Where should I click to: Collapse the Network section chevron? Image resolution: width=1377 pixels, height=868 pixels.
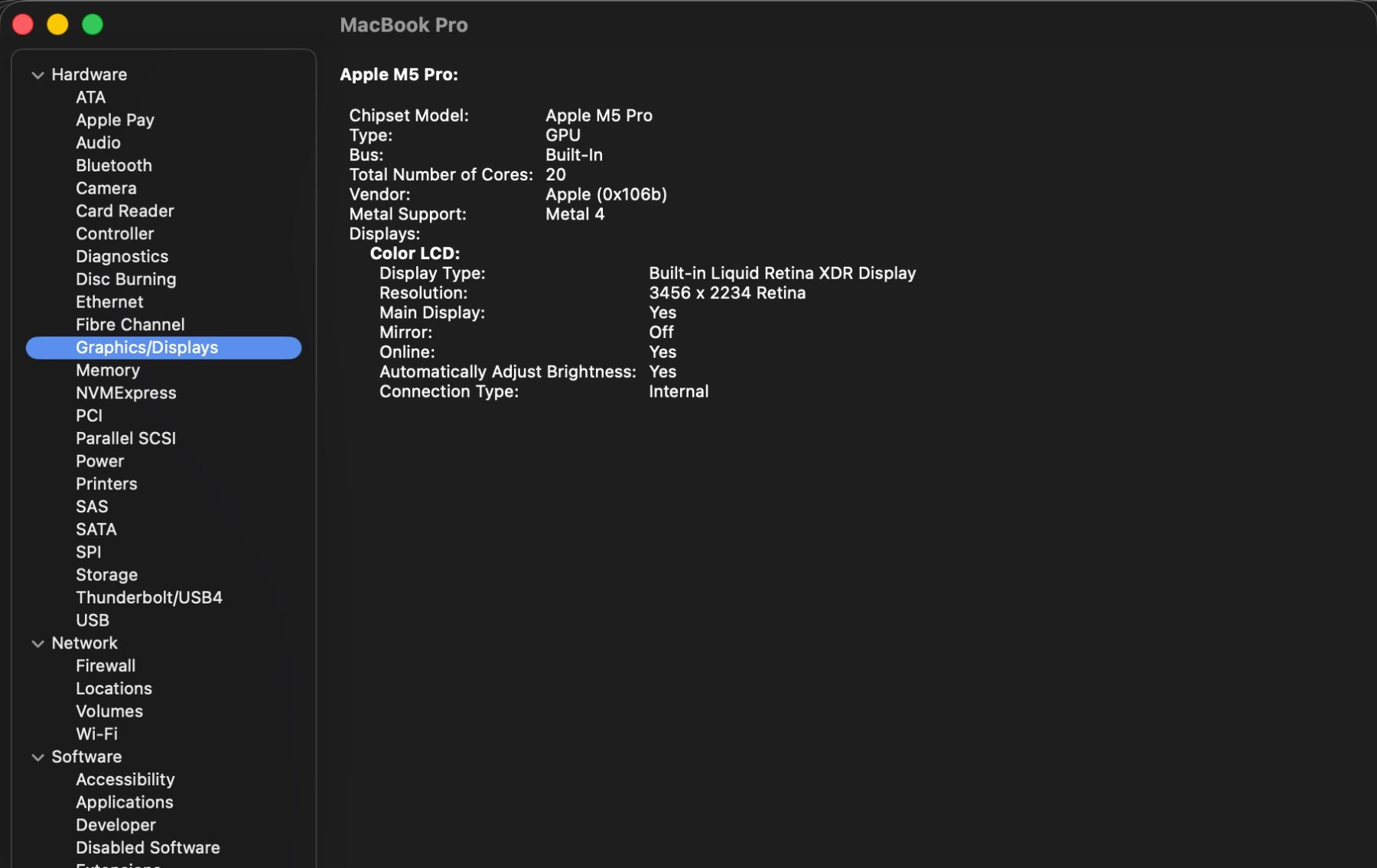click(37, 644)
